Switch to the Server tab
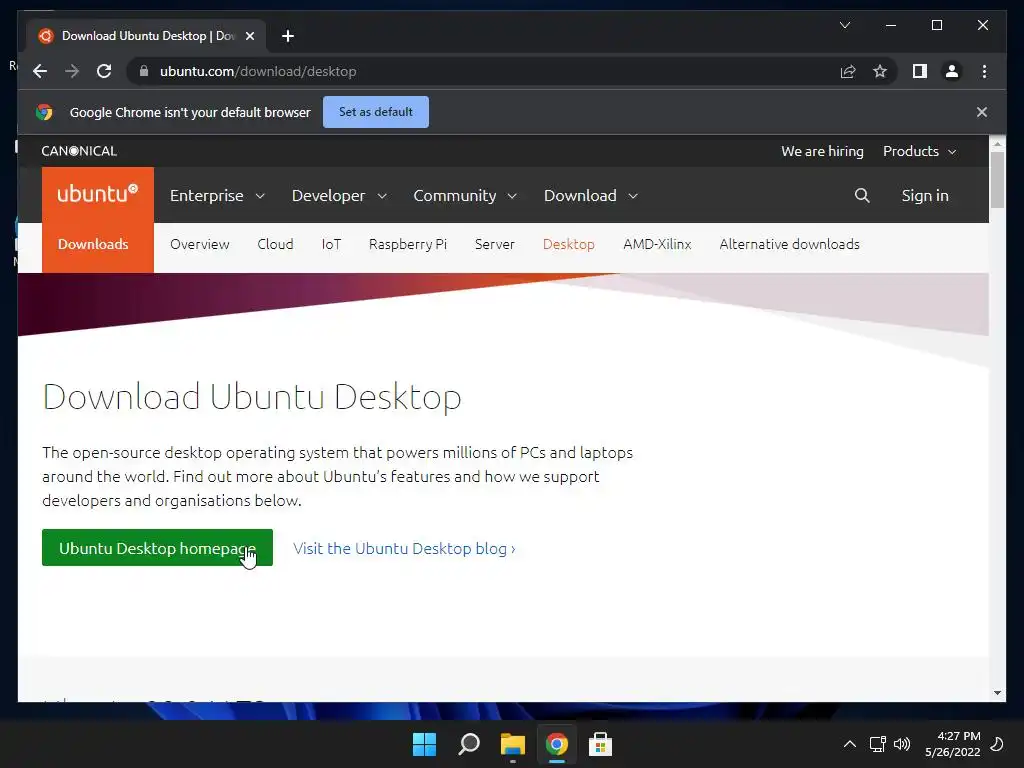The width and height of the screenshot is (1024, 768). coord(494,244)
